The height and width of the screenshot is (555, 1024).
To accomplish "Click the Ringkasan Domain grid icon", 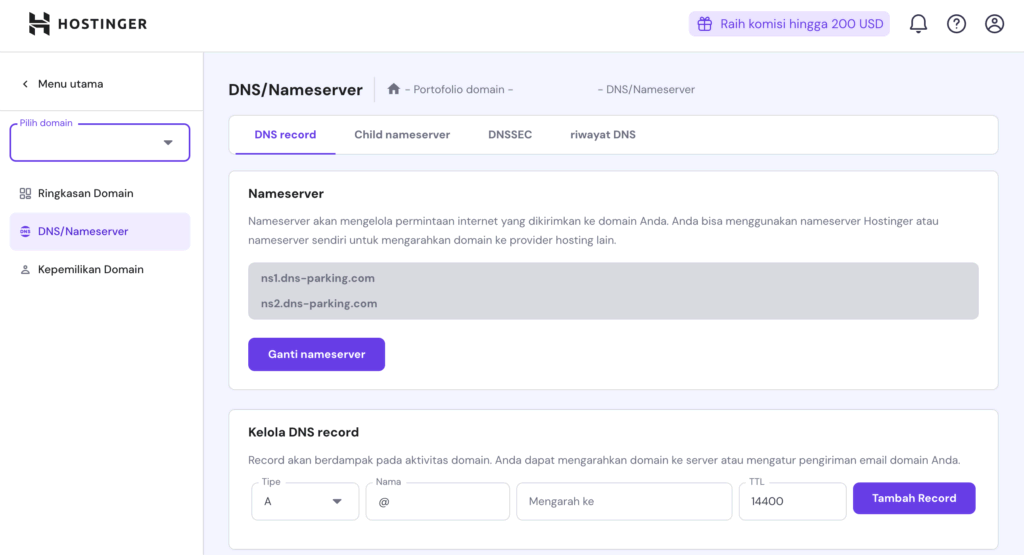I will click(25, 193).
